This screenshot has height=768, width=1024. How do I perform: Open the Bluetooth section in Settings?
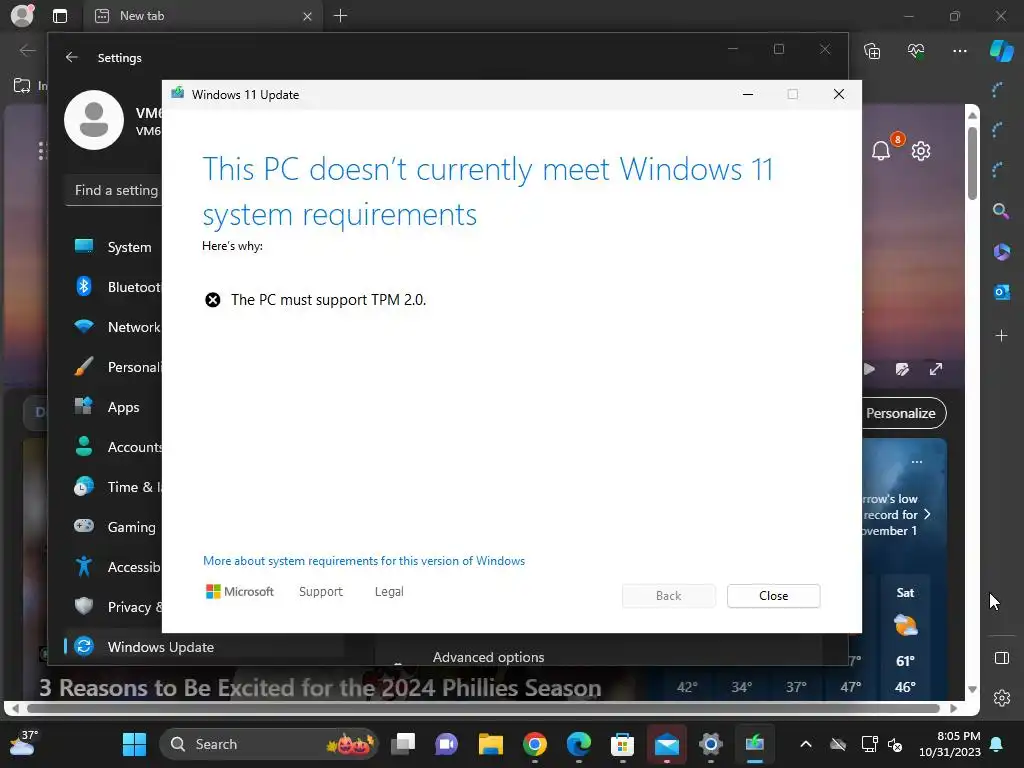coord(114,287)
